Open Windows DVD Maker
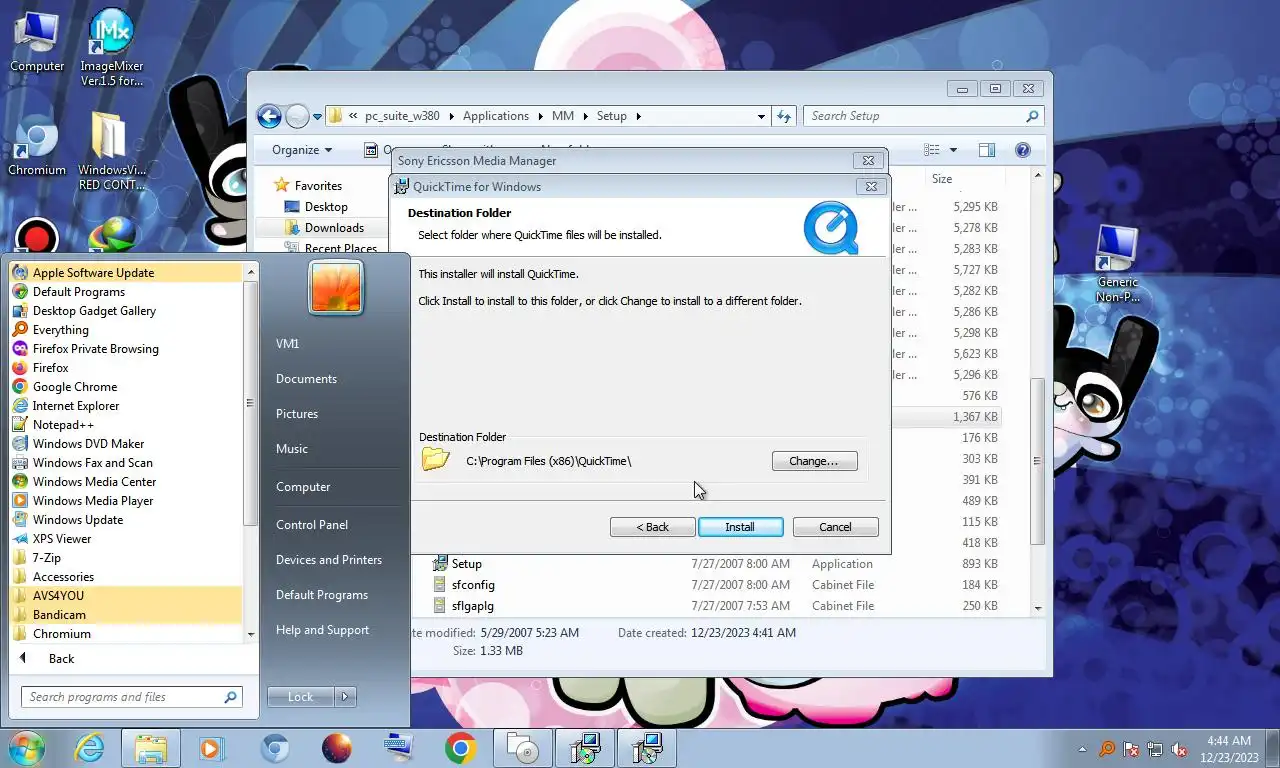This screenshot has height=768, width=1280. pyautogui.click(x=126, y=443)
